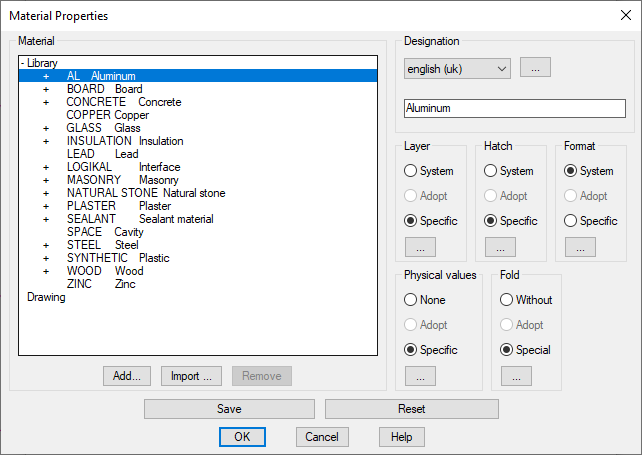Select the Drawing tree node
Screen dimensions: 642x455
click(x=46, y=297)
